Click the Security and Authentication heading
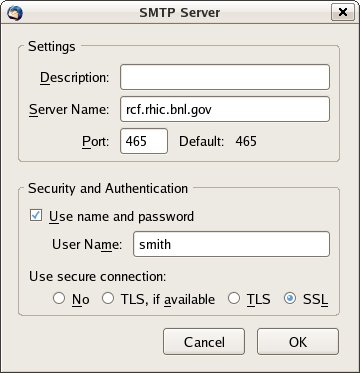The height and width of the screenshot is (373, 360). 108,189
